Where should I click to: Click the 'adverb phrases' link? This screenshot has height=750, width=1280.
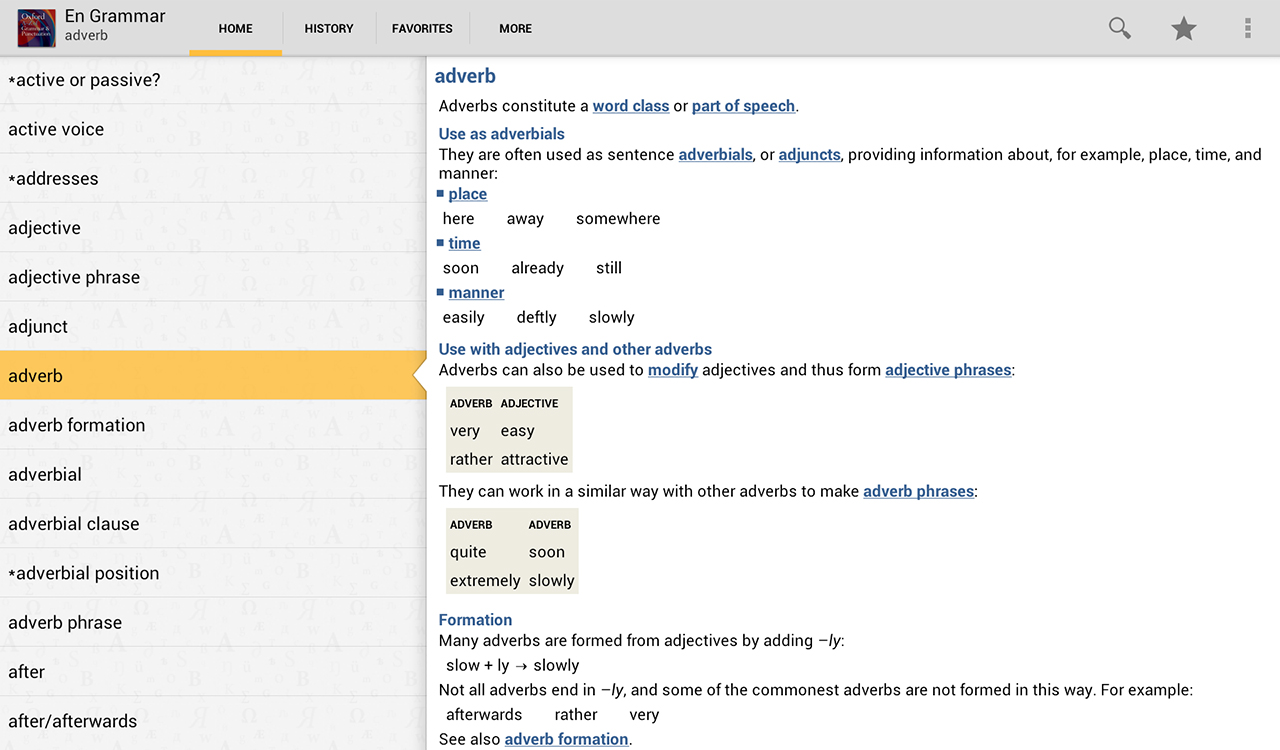point(918,491)
